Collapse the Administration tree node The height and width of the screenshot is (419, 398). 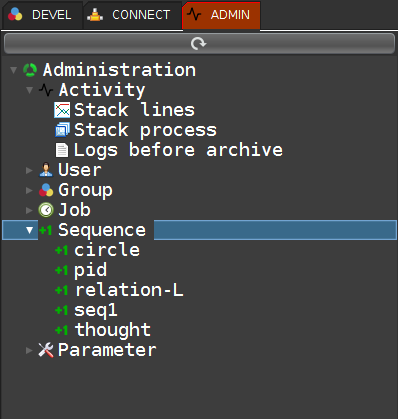coord(13,70)
